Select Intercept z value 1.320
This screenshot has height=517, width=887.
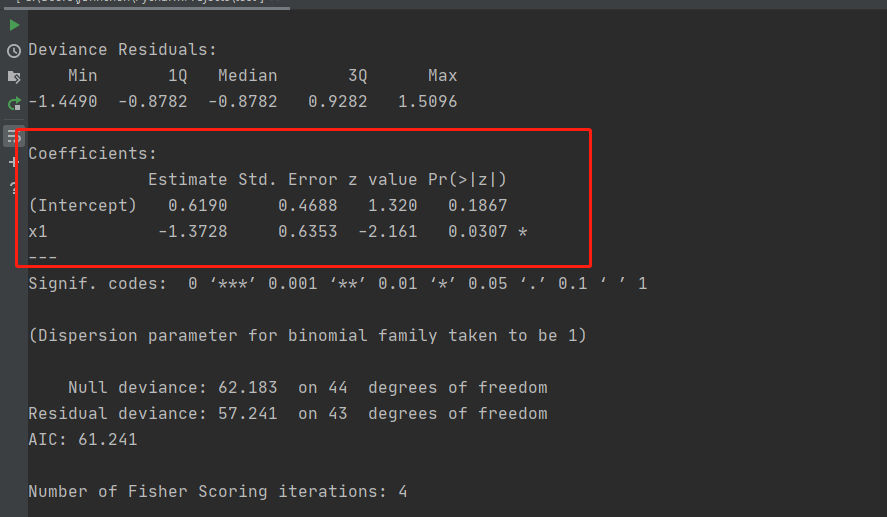393,205
